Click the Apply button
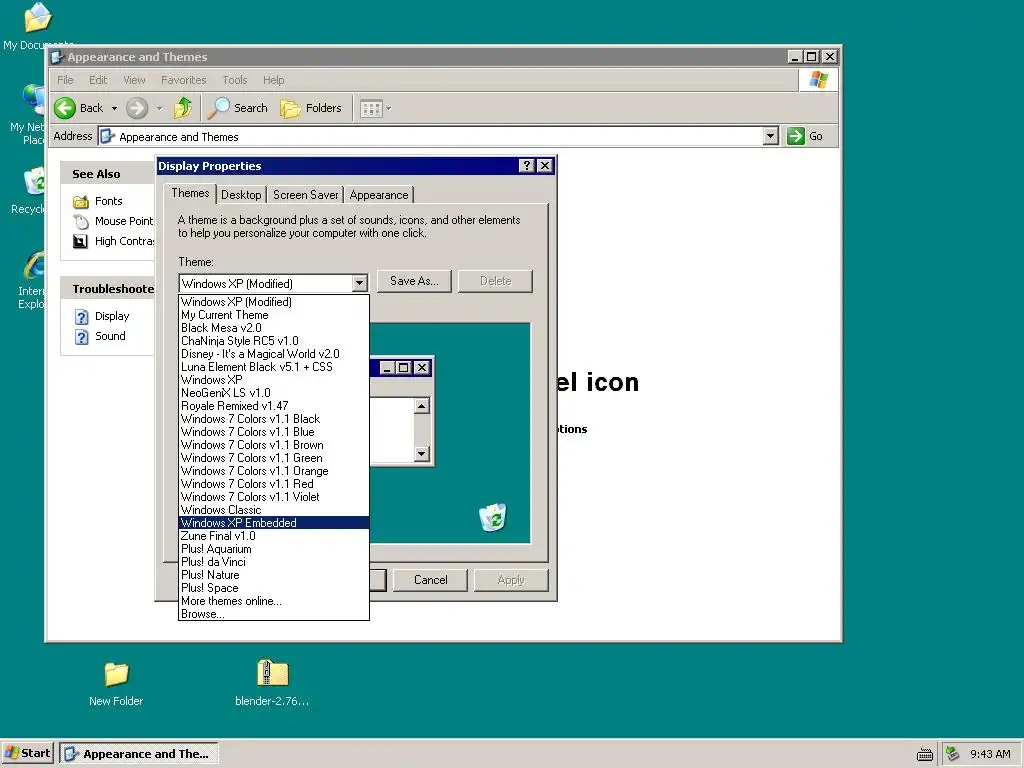The width and height of the screenshot is (1024, 768). 511,580
